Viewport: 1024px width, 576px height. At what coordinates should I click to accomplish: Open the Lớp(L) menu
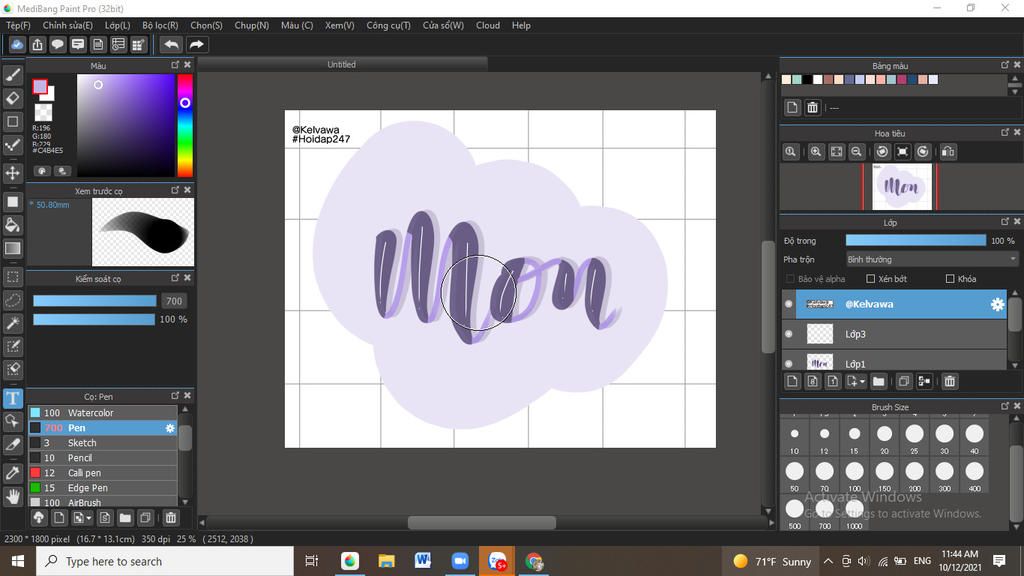[x=118, y=25]
